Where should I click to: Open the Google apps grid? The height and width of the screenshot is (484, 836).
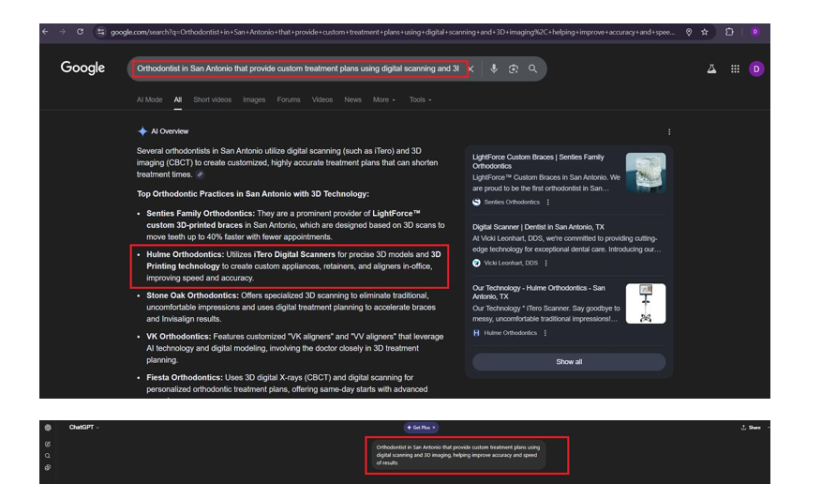[735, 69]
